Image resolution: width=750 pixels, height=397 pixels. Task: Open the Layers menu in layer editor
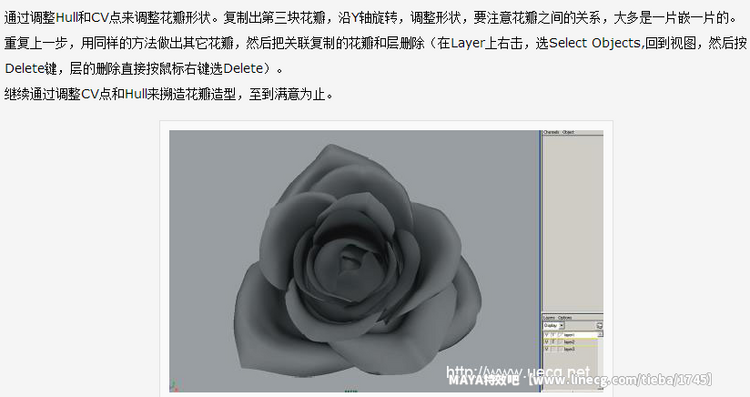(549, 318)
